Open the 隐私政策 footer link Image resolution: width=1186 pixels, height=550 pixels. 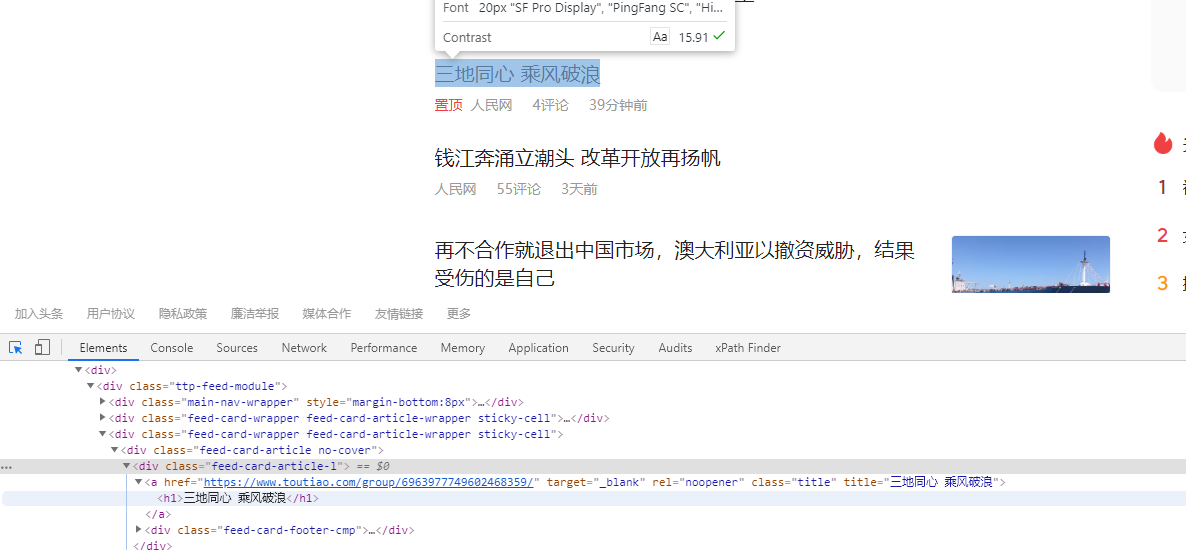click(183, 313)
